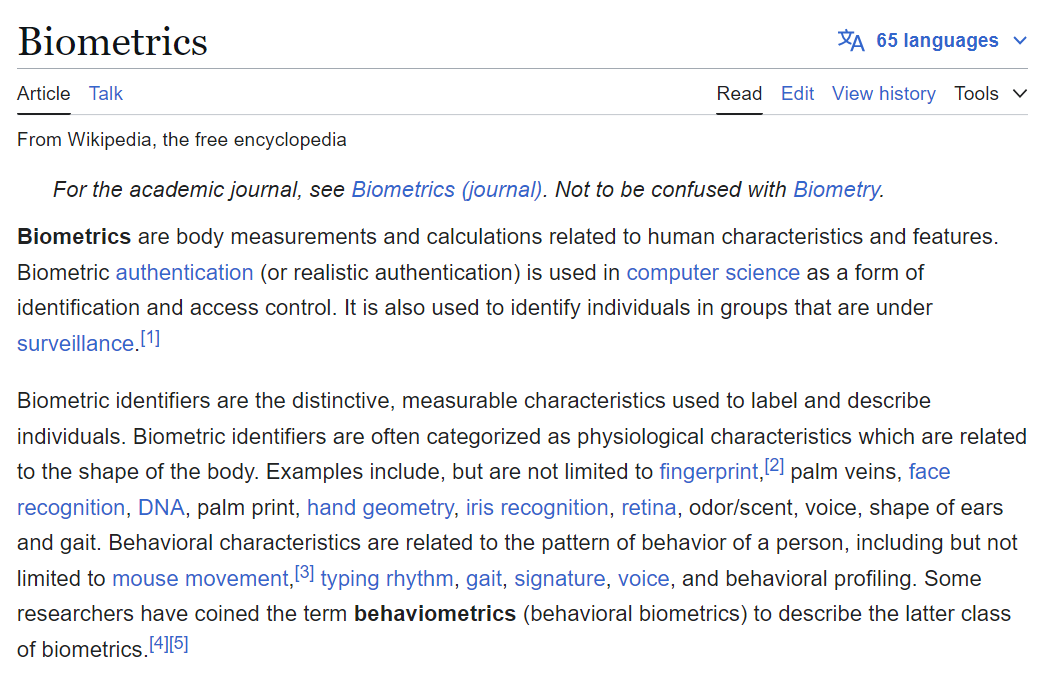Jump to citation reference 5
Viewport: 1045px width, 678px height.
coord(179,644)
